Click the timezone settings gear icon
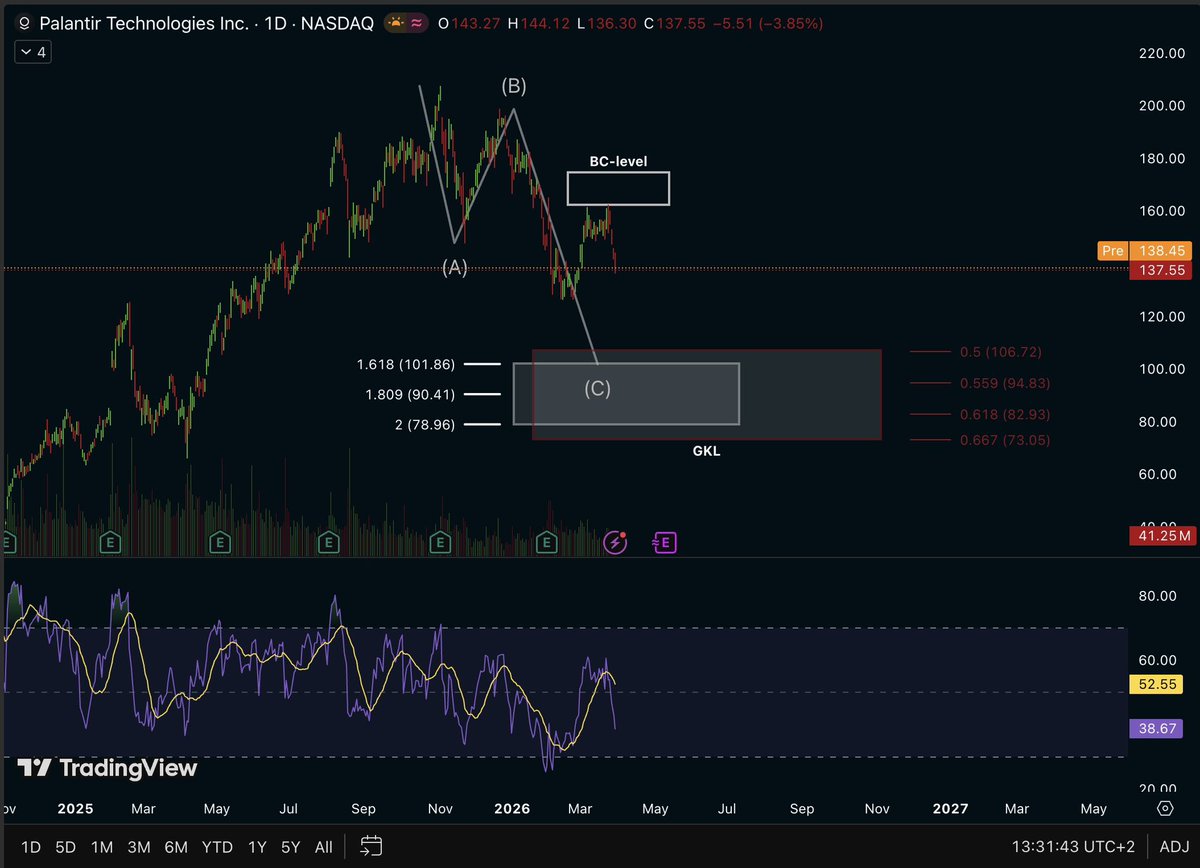 pyautogui.click(x=1165, y=808)
